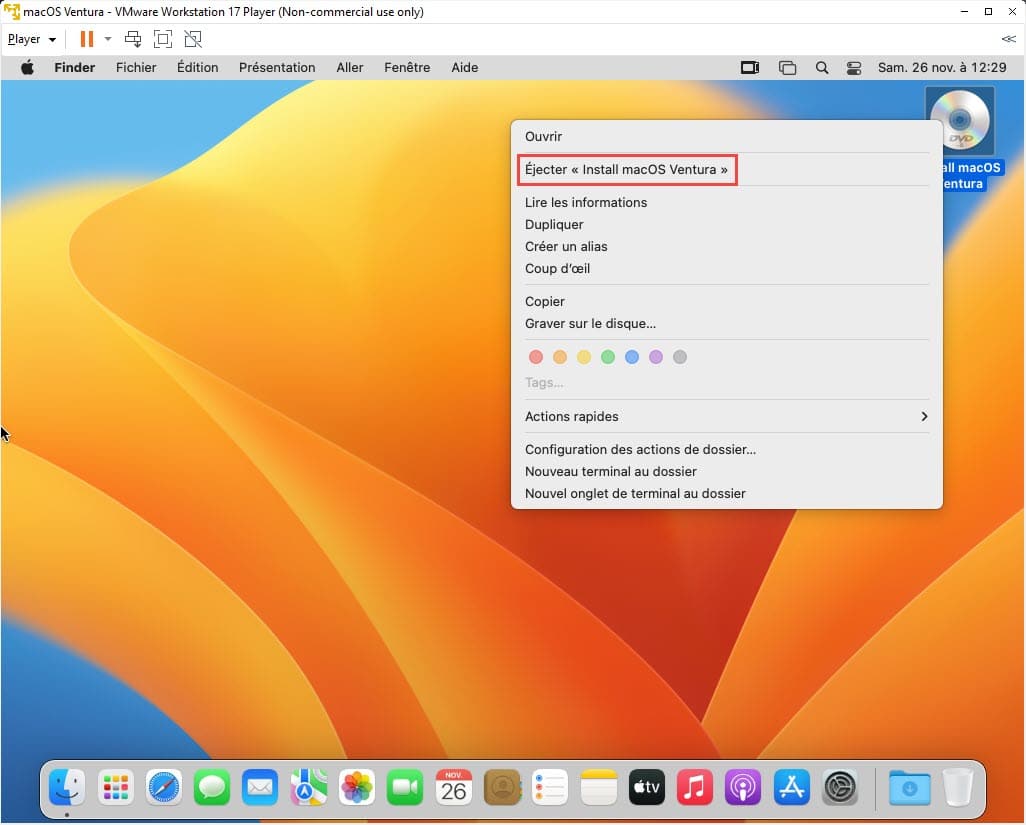
Task: Launch Launchpad from the Dock
Action: pyautogui.click(x=116, y=788)
